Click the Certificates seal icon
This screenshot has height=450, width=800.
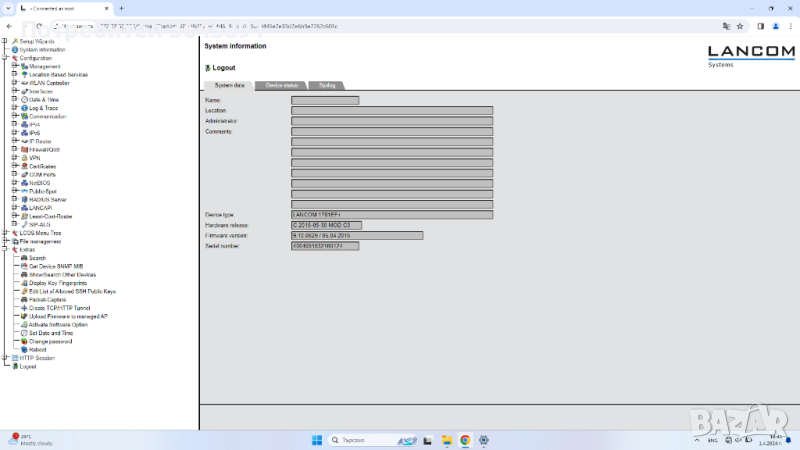coord(24,166)
